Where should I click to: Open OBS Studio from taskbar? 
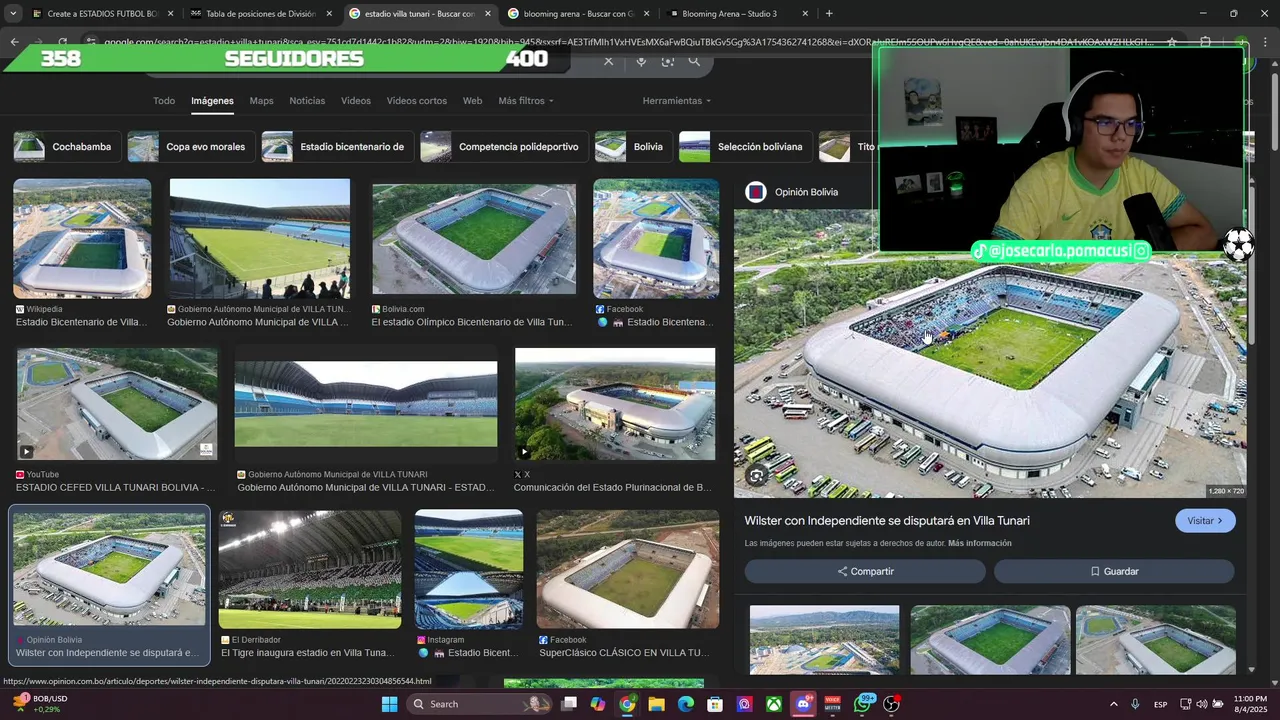pyautogui.click(x=891, y=704)
